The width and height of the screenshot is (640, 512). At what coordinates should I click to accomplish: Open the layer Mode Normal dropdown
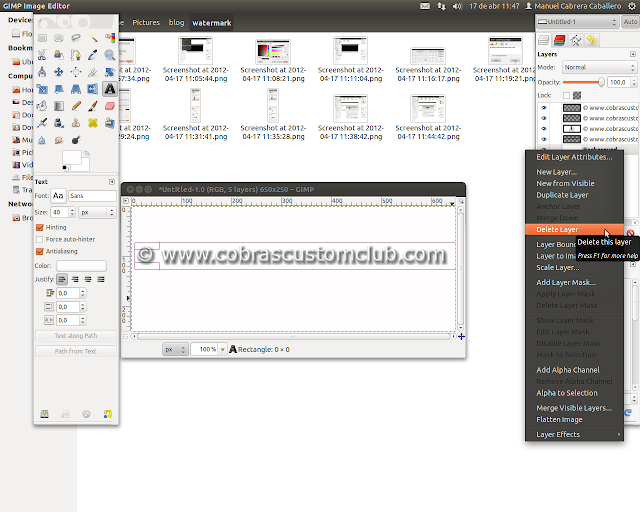599,67
